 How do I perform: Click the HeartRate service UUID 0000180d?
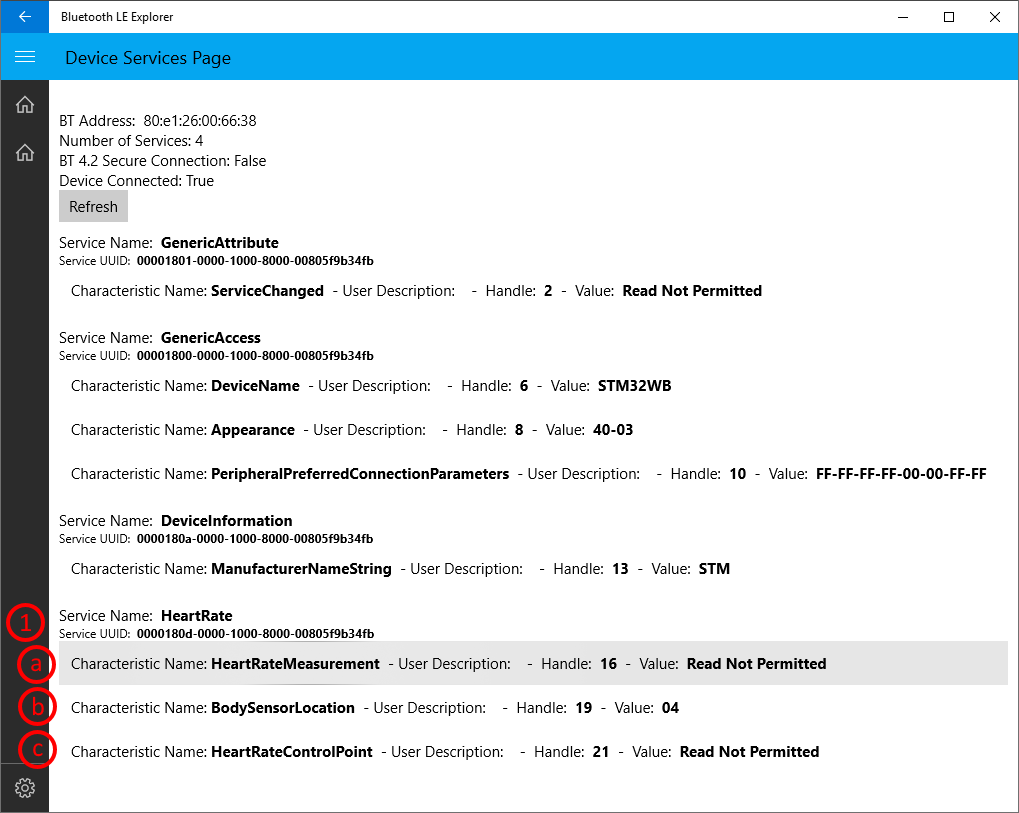coord(255,634)
